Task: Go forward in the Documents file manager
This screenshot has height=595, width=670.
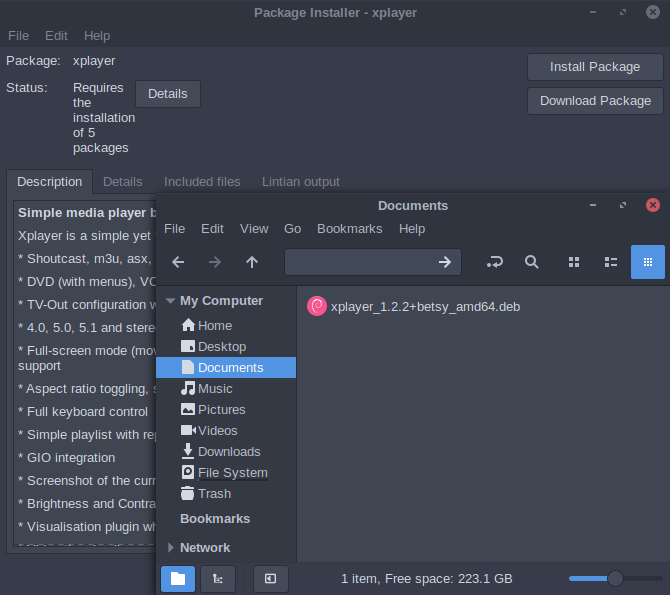Action: (215, 262)
